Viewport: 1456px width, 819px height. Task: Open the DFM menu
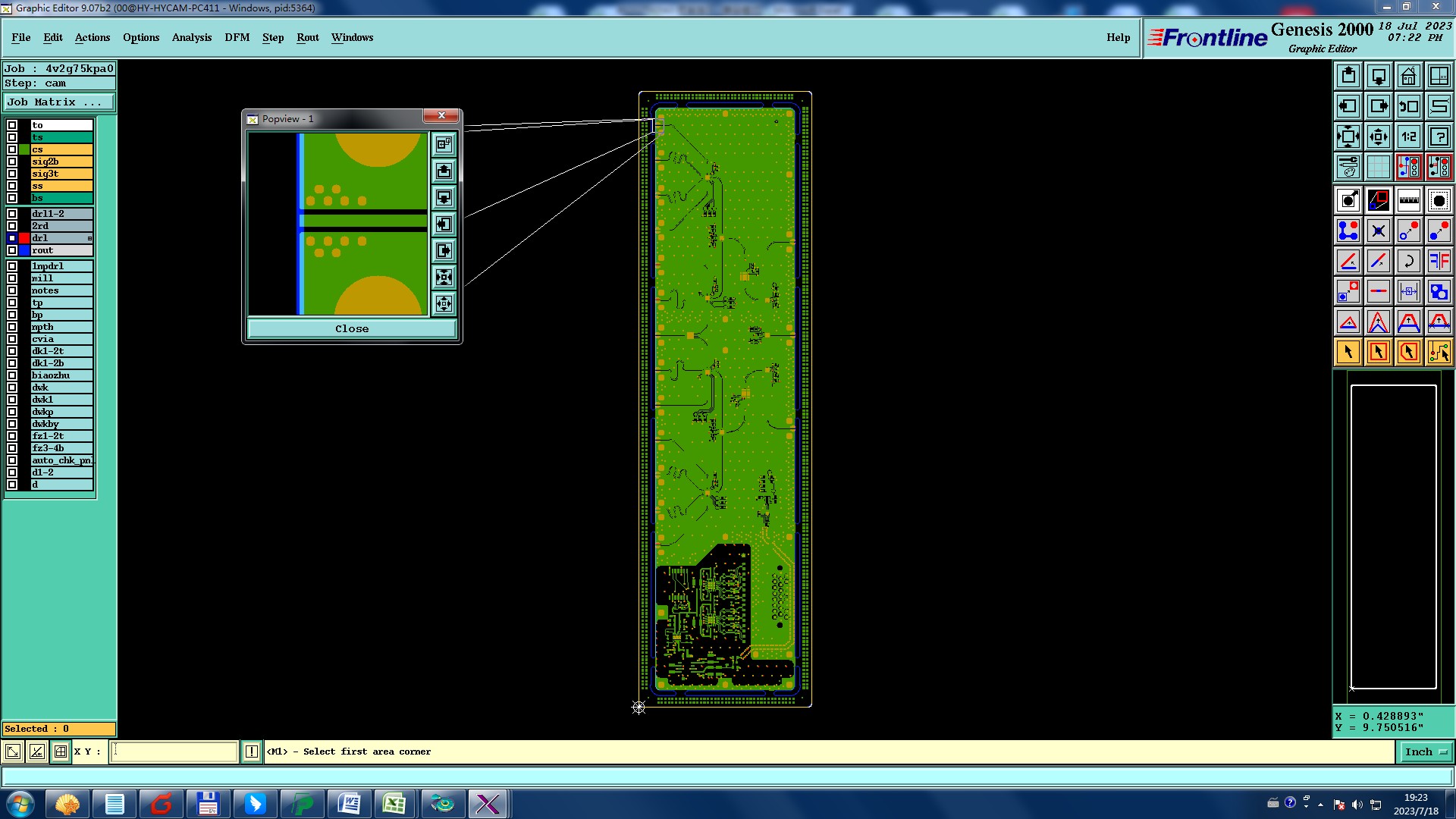pyautogui.click(x=237, y=37)
